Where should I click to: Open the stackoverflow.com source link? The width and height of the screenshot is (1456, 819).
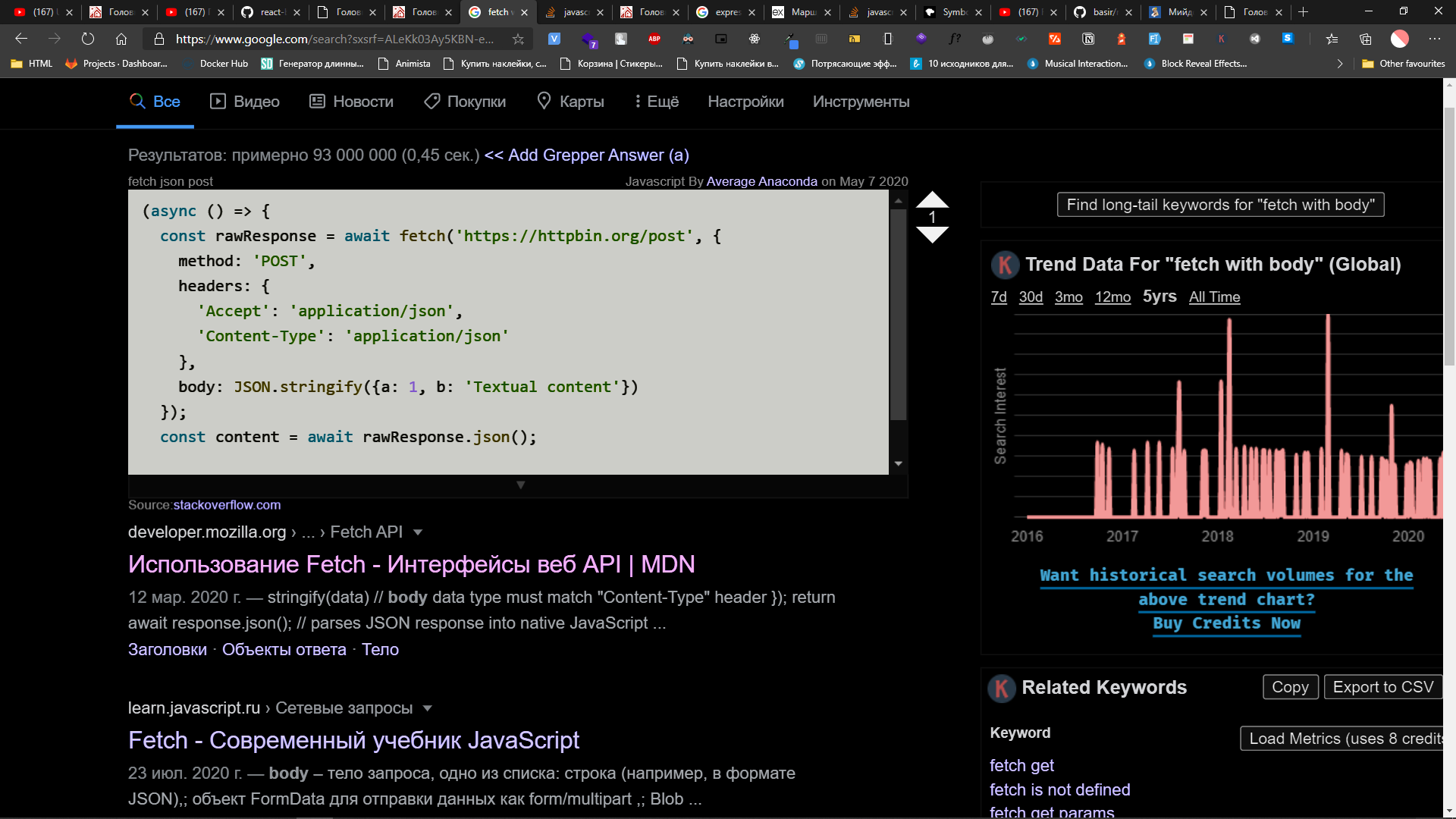pyautogui.click(x=227, y=505)
